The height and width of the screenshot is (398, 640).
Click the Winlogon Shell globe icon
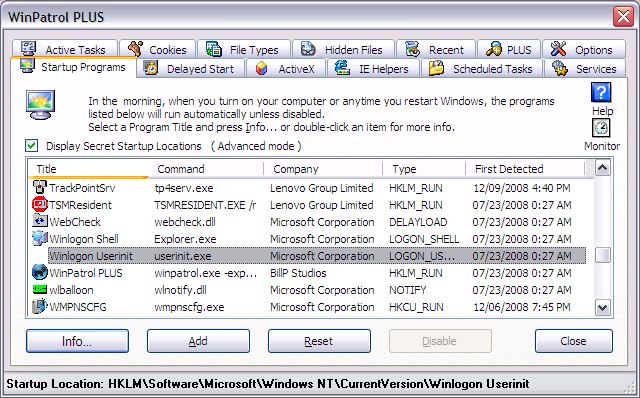coord(40,238)
